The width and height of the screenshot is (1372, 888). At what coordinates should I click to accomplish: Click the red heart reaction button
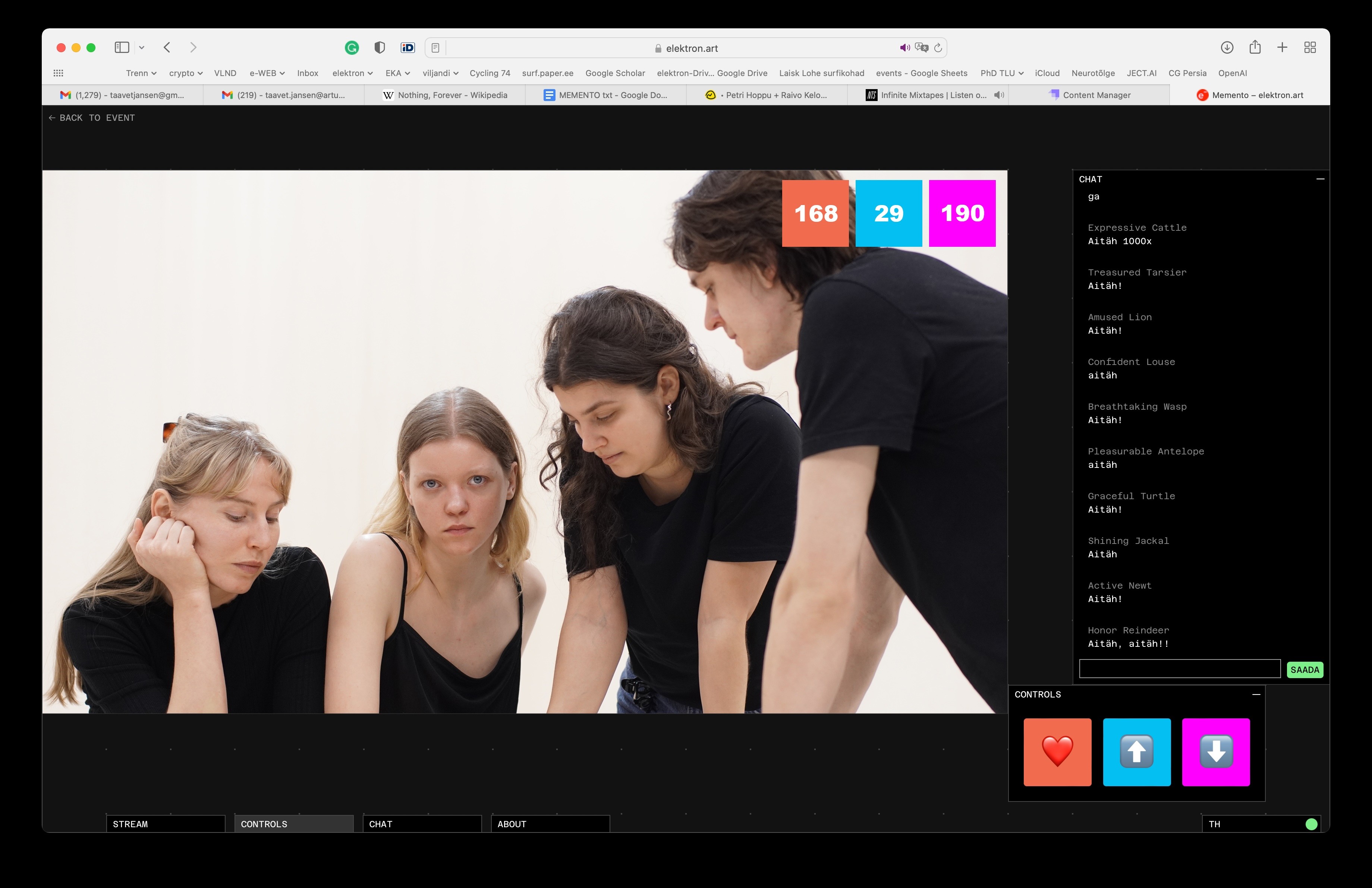point(1057,752)
